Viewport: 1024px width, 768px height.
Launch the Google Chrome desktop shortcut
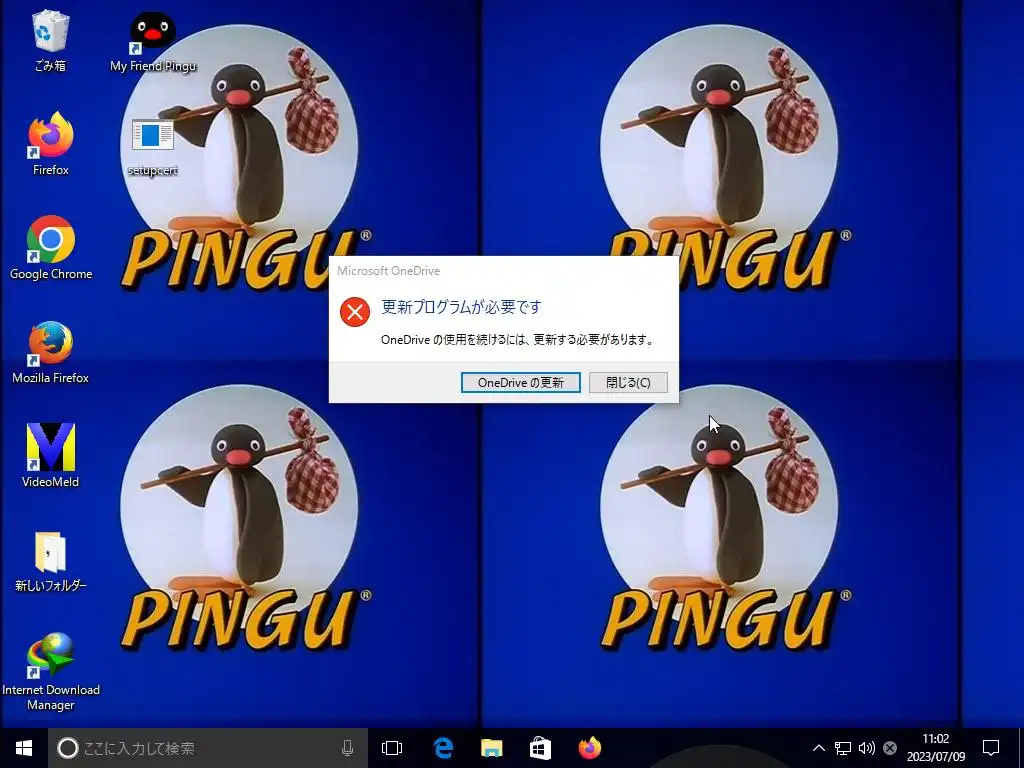coord(51,248)
